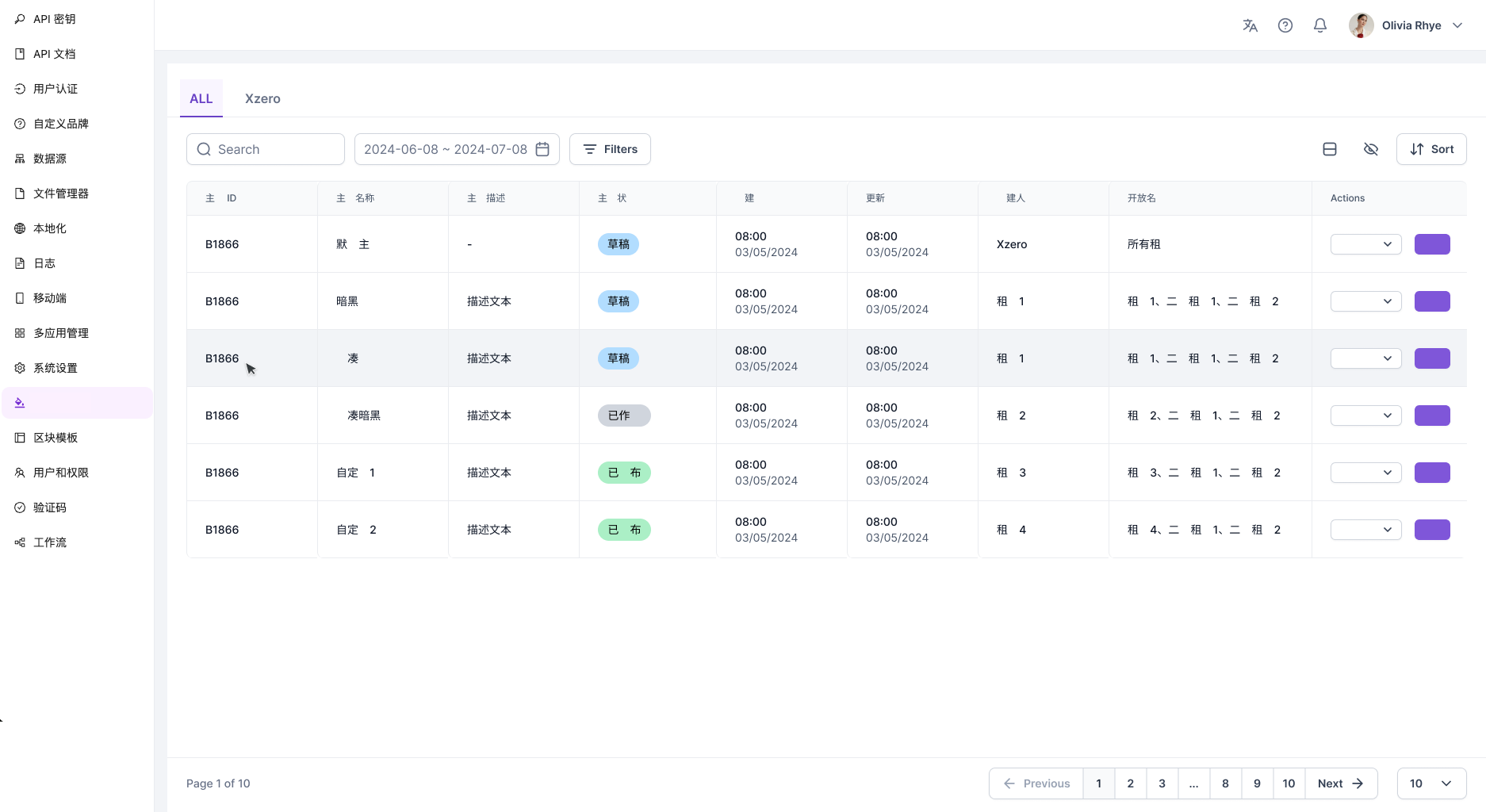This screenshot has height=812, width=1486.
Task: Open the date range picker 2024-06-08 ~ 2024-07-08
Action: pyautogui.click(x=457, y=149)
